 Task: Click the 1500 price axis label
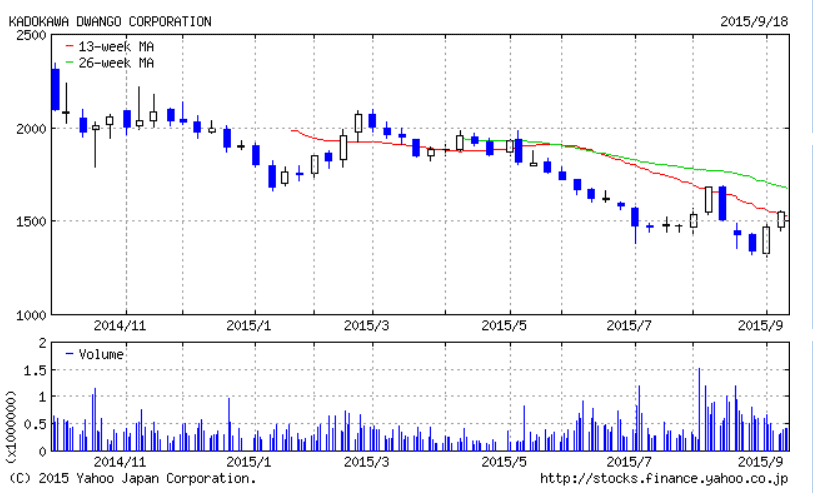point(33,221)
